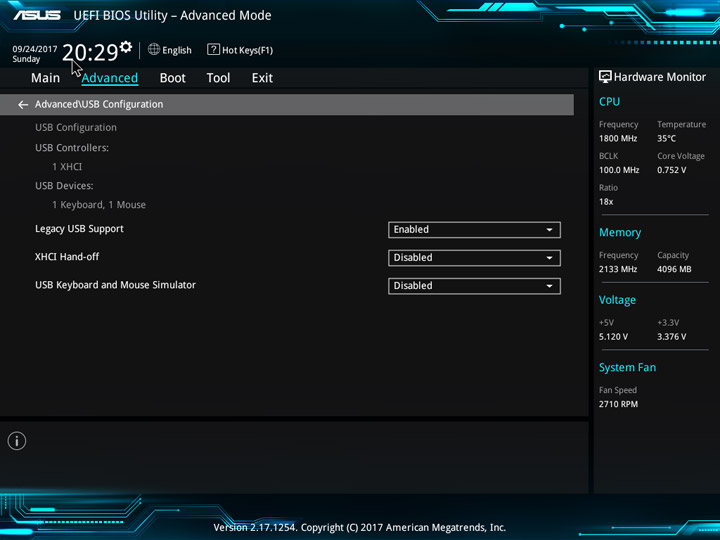Select the USB Keyboard and Mouse Simulator label

[115, 285]
